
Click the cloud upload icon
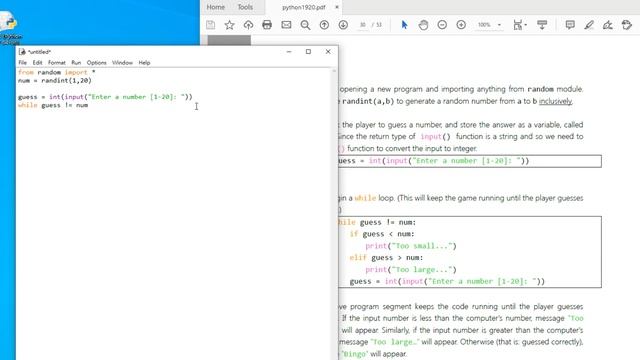248,25
